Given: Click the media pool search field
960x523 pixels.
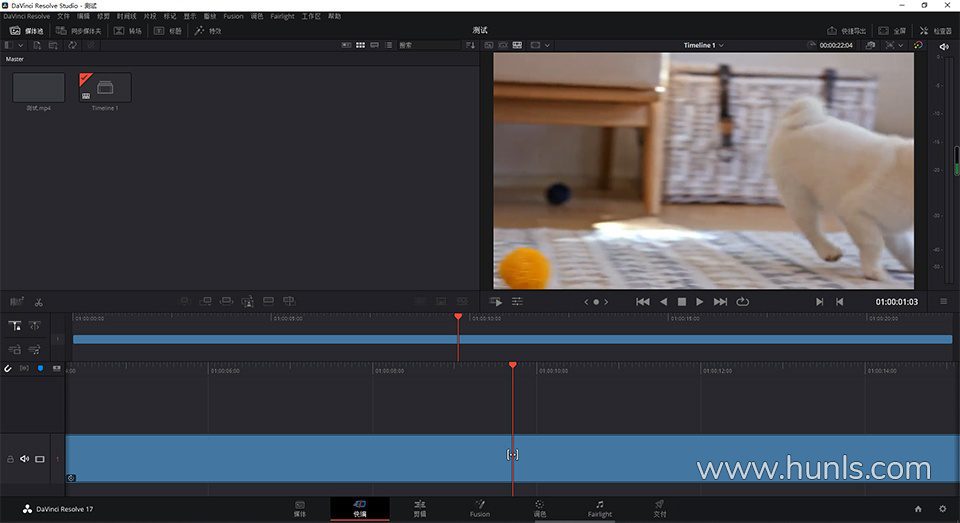Looking at the screenshot, I should point(429,45).
